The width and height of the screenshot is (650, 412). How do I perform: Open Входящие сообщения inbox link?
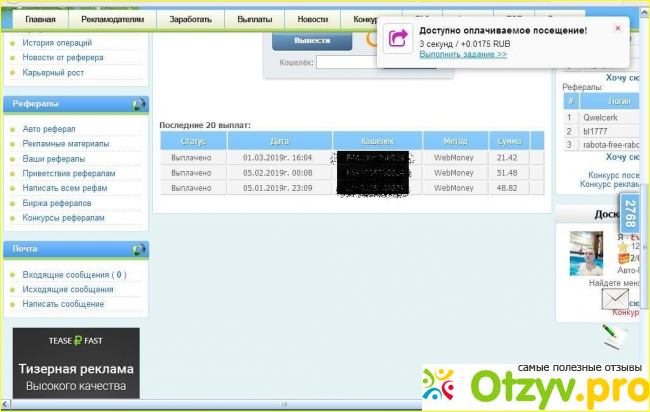[x=74, y=274]
